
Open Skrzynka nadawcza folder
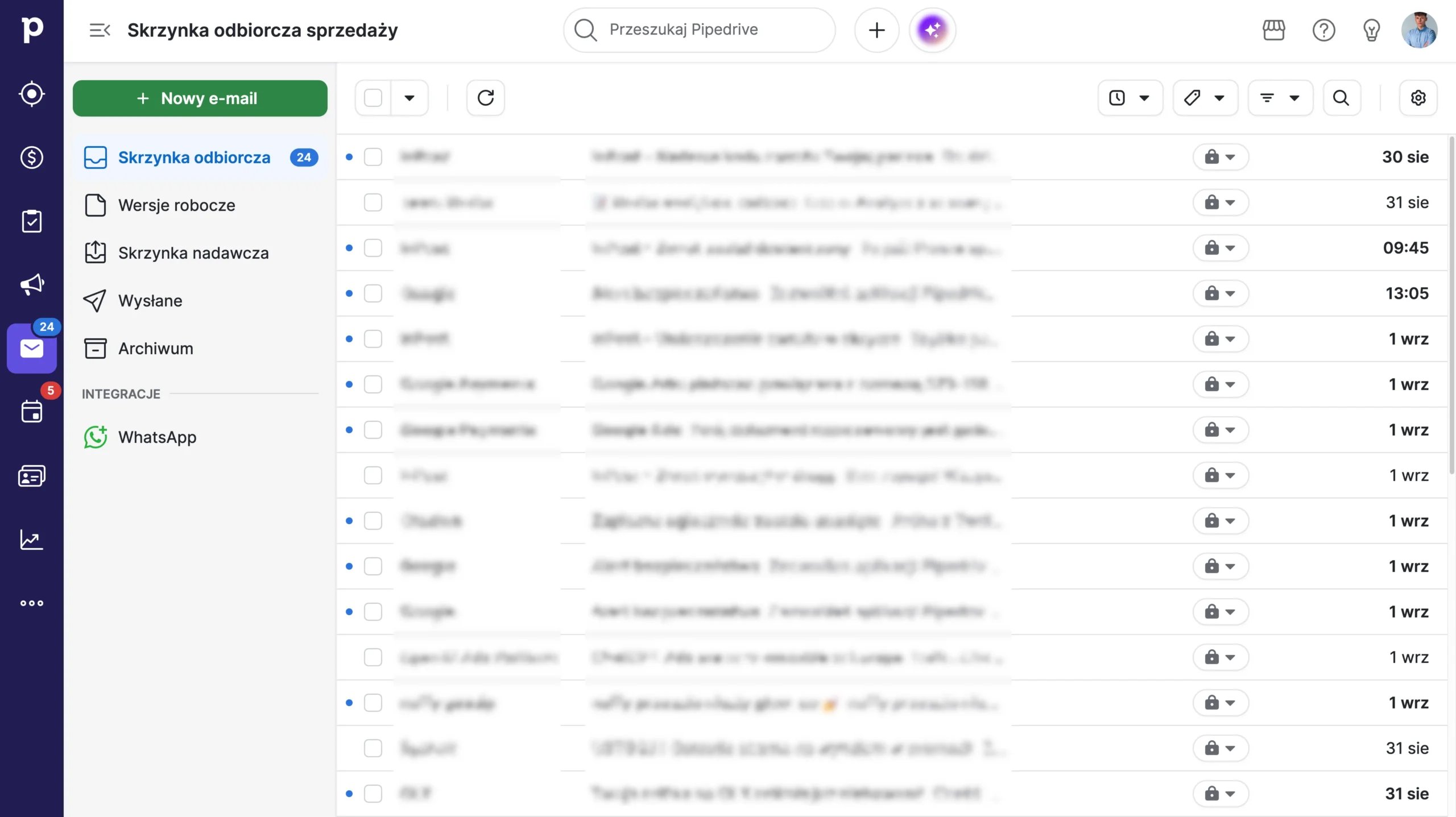pos(200,253)
